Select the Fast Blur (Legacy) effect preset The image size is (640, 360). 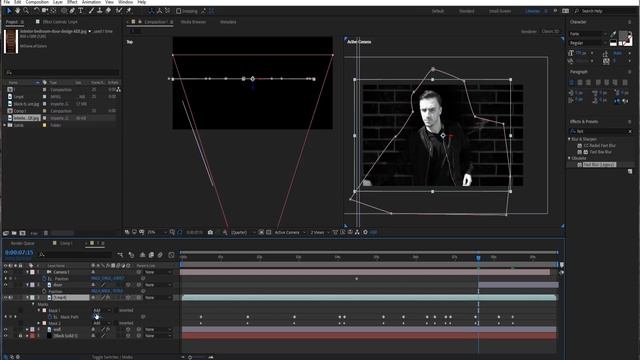click(599, 164)
